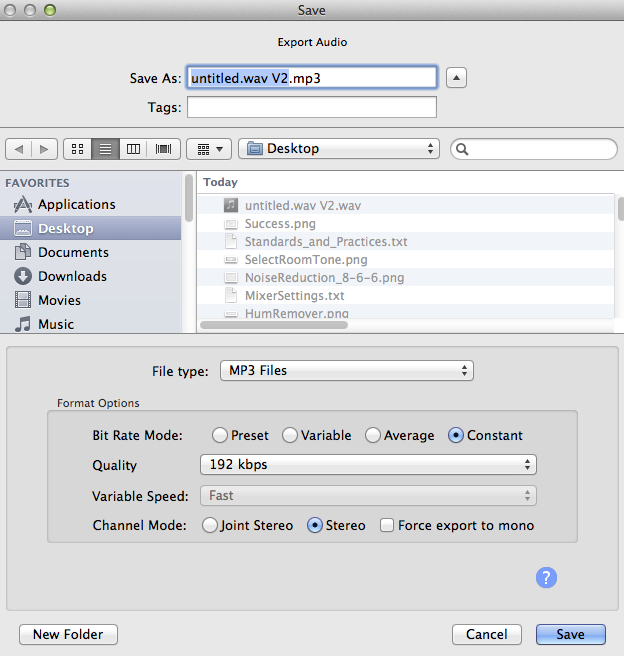Click the Standards_and_Practices.txt document icon

tap(231, 241)
